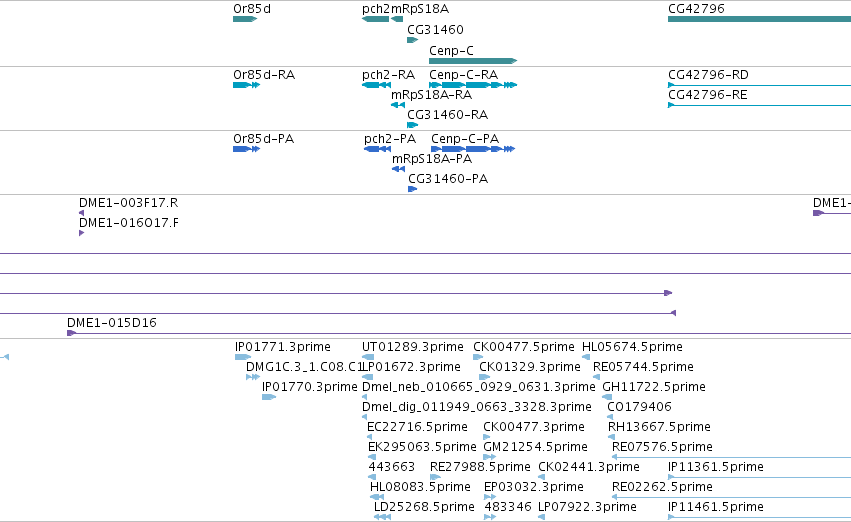This screenshot has height=522, width=851.
Task: Click the EK295063.5prime EST label
Action: 422,447
